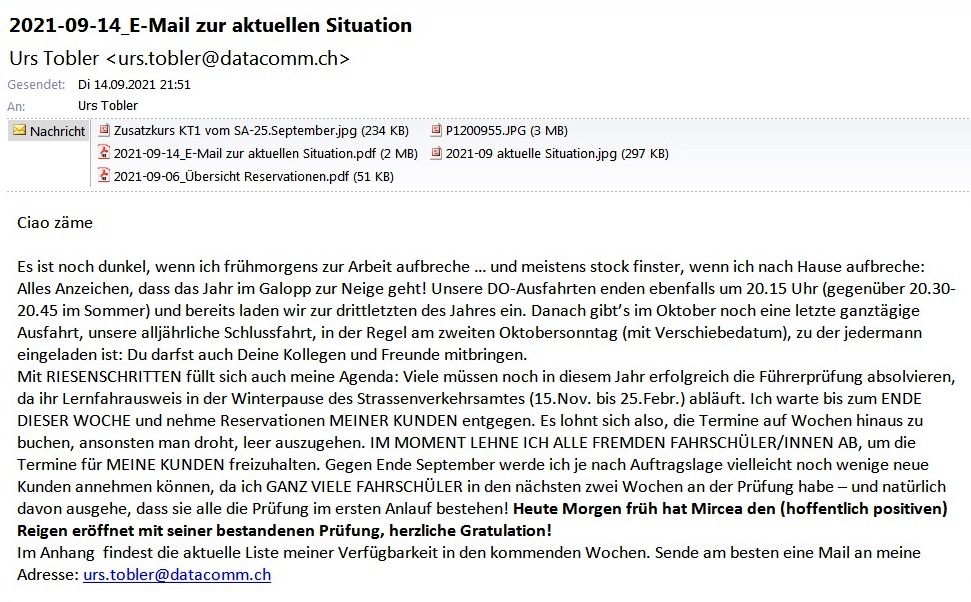Click the greeting line Ciao zäme
This screenshot has width=971, height=602.
click(55, 223)
